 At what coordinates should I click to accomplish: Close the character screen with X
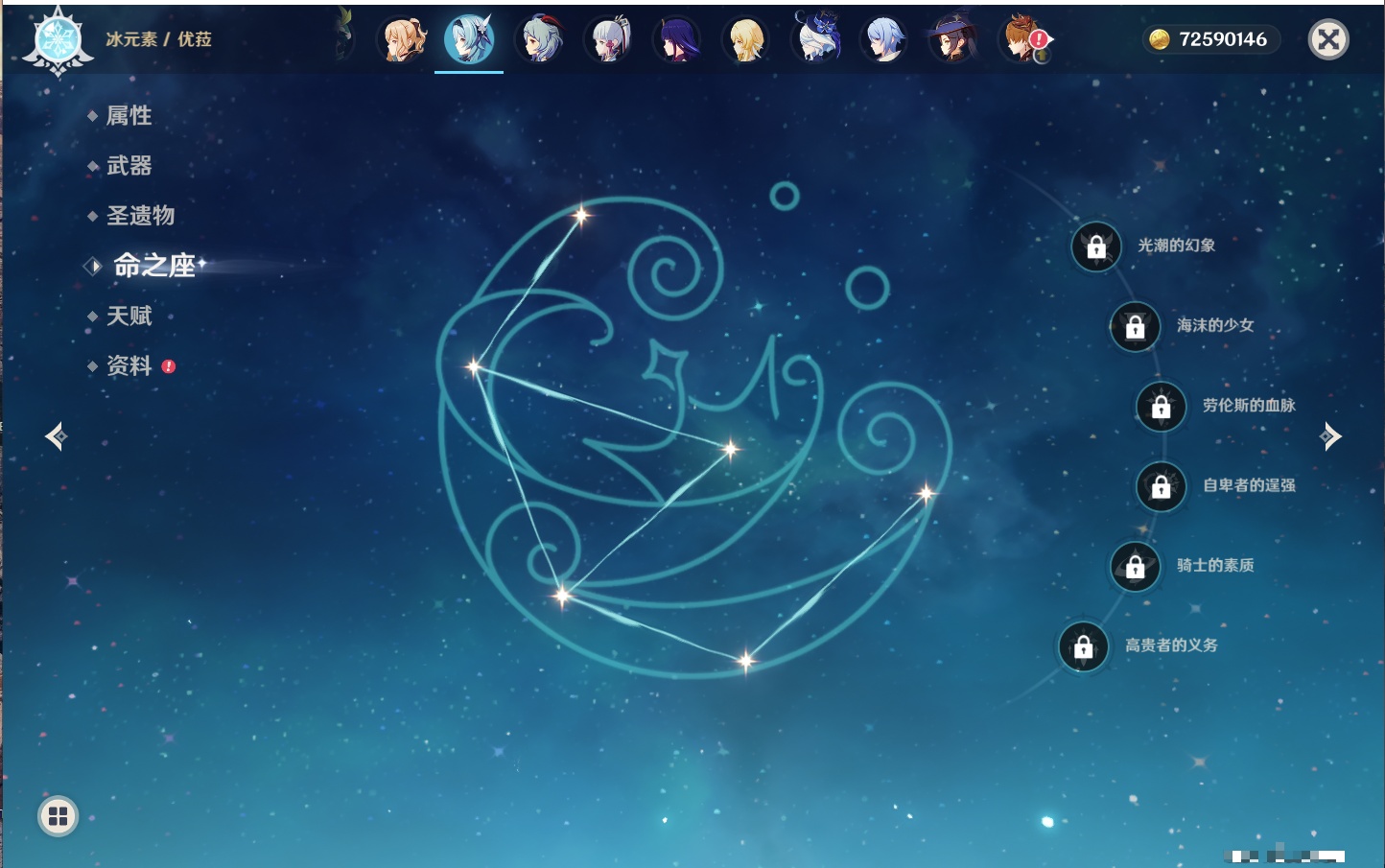pos(1328,39)
